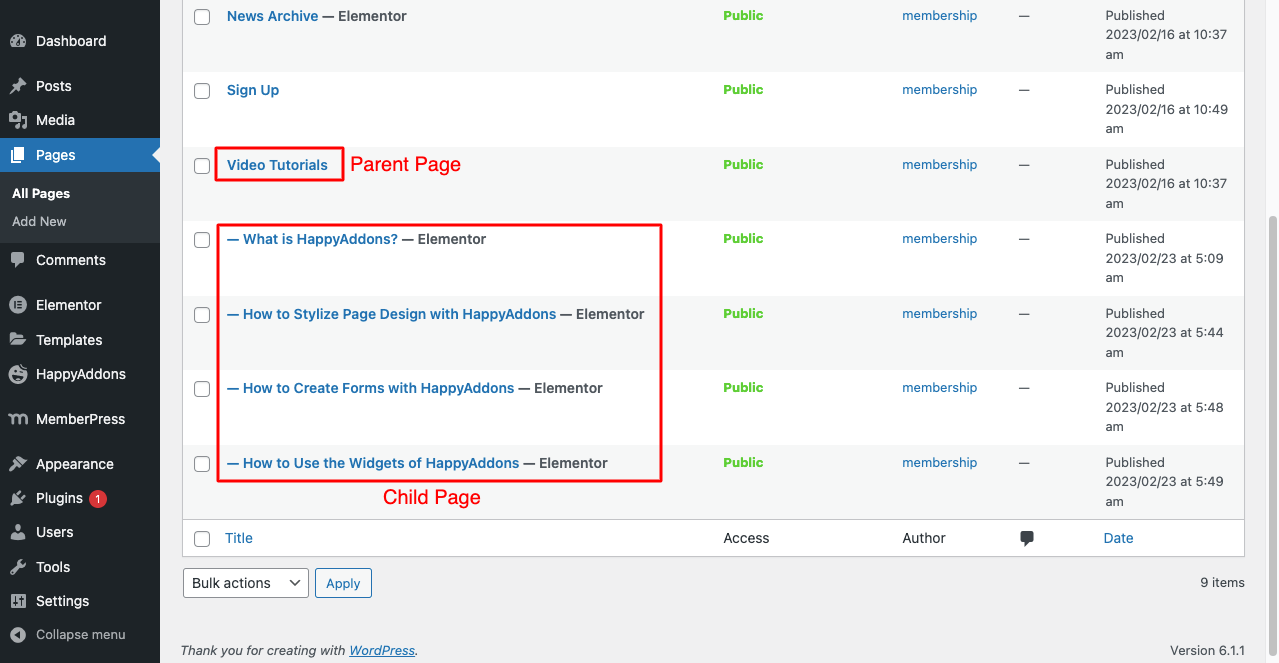This screenshot has height=663, width=1279.
Task: Check the How to Create Forms row checkbox
Action: (202, 389)
